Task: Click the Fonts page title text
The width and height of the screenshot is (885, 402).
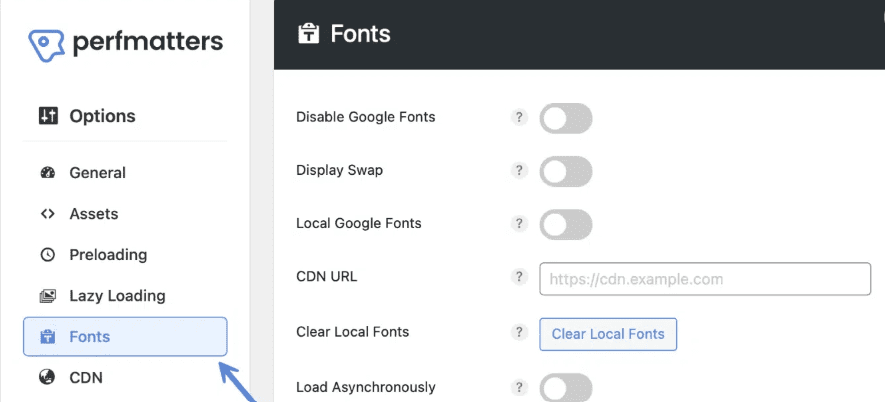Action: click(x=360, y=34)
